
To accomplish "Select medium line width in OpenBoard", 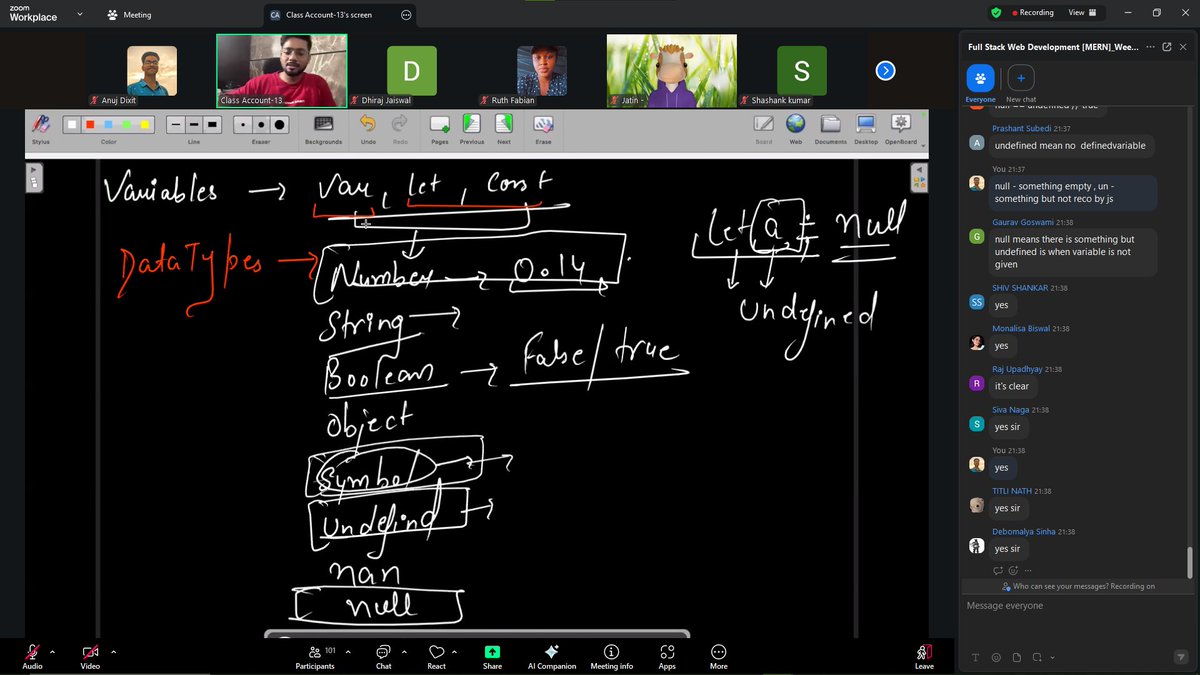I will click(193, 125).
